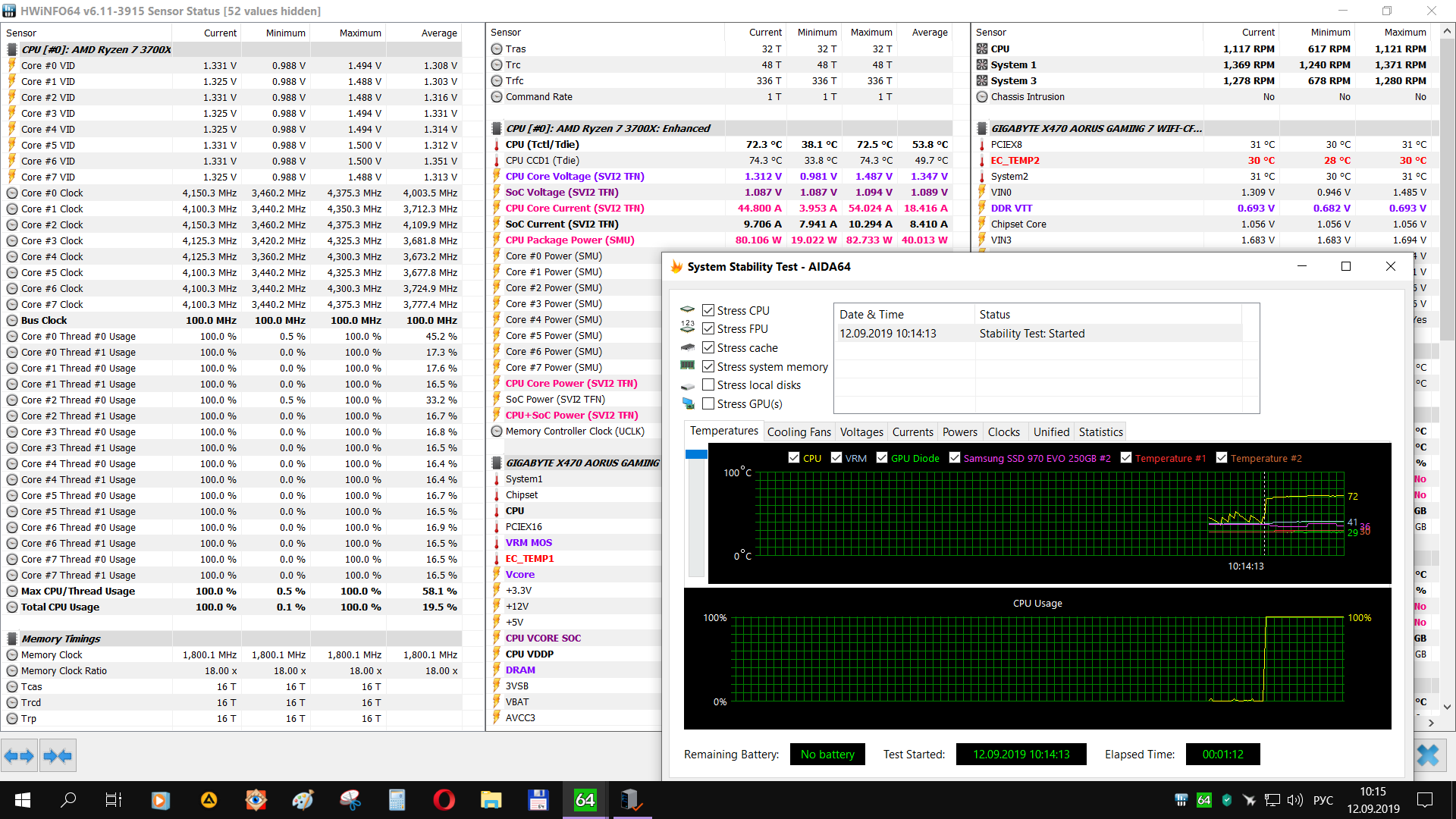Open the Opera browser from the taskbar

pyautogui.click(x=444, y=799)
